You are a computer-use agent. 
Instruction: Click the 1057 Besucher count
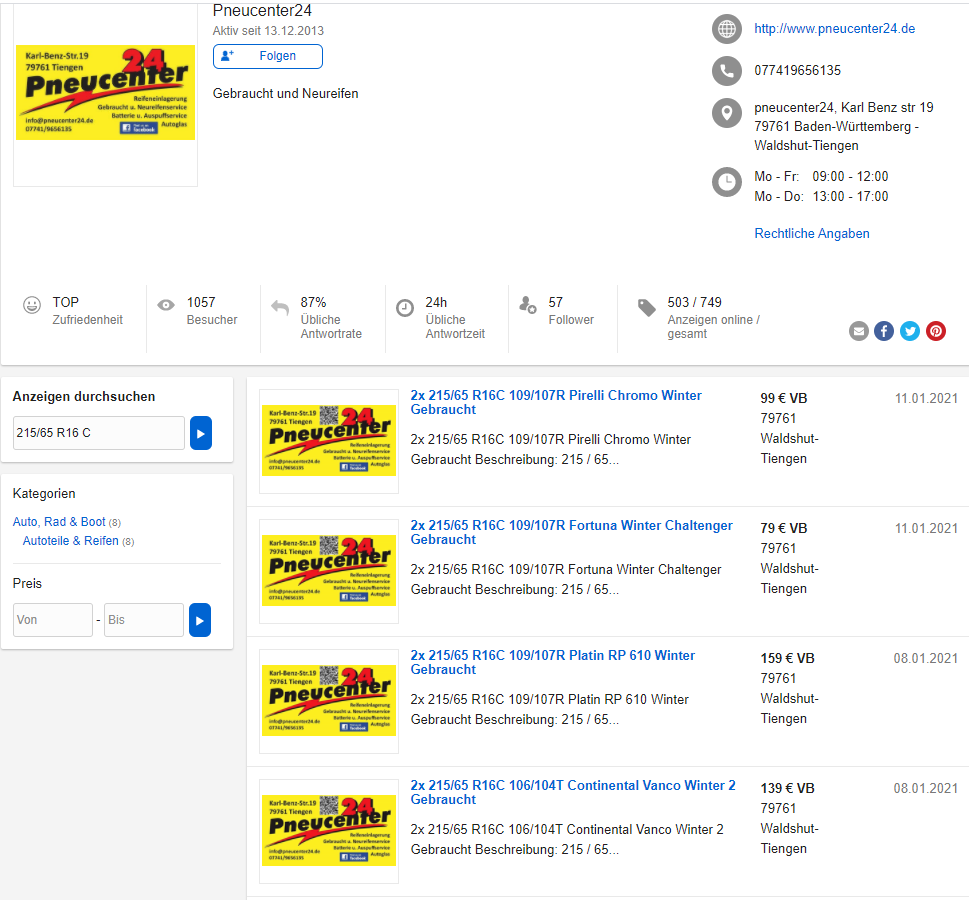(x=201, y=302)
